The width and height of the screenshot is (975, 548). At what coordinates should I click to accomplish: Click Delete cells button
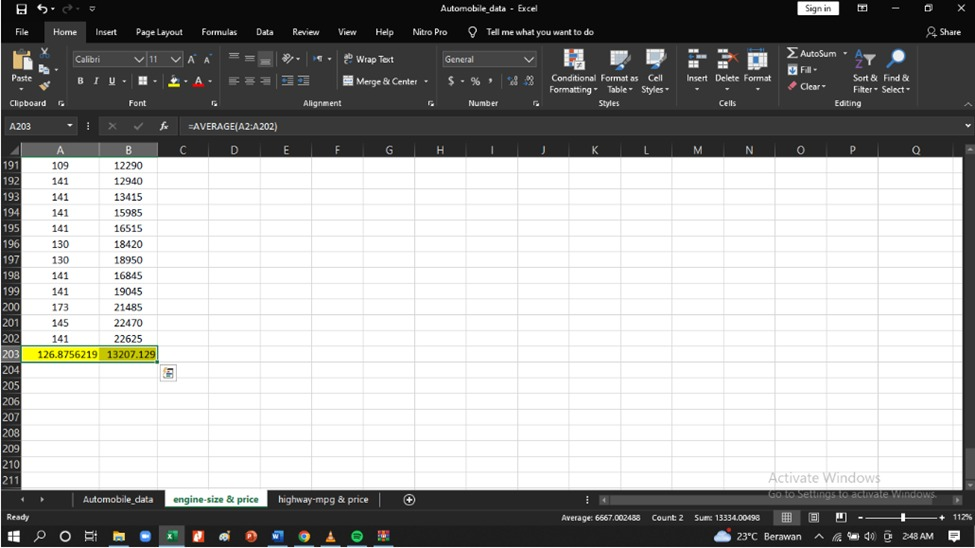pyautogui.click(x=726, y=72)
